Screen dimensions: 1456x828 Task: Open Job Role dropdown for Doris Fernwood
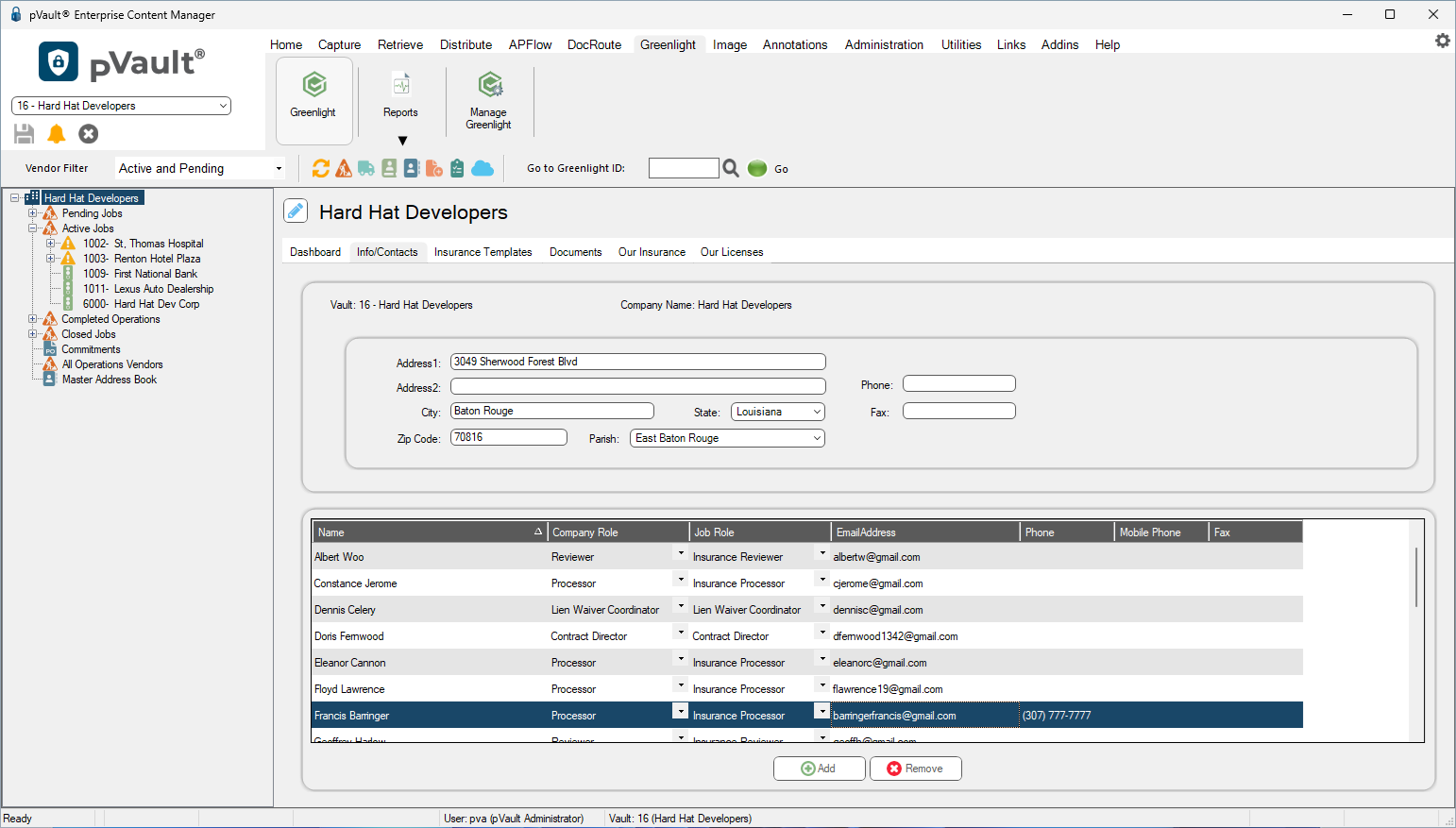pos(822,632)
